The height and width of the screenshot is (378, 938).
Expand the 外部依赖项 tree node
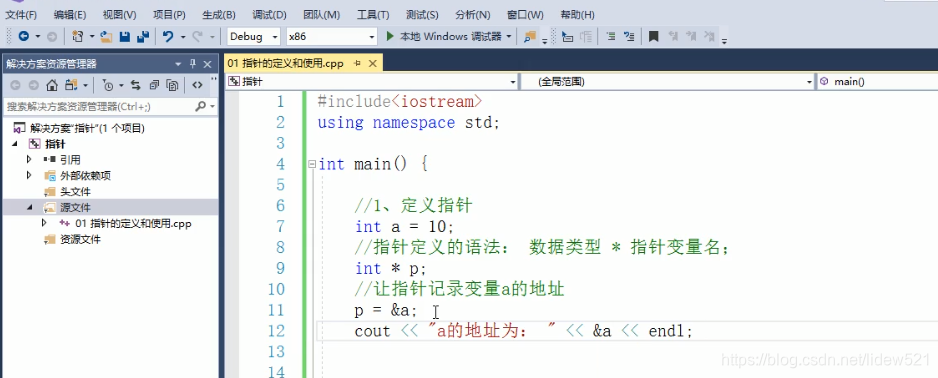(28, 175)
